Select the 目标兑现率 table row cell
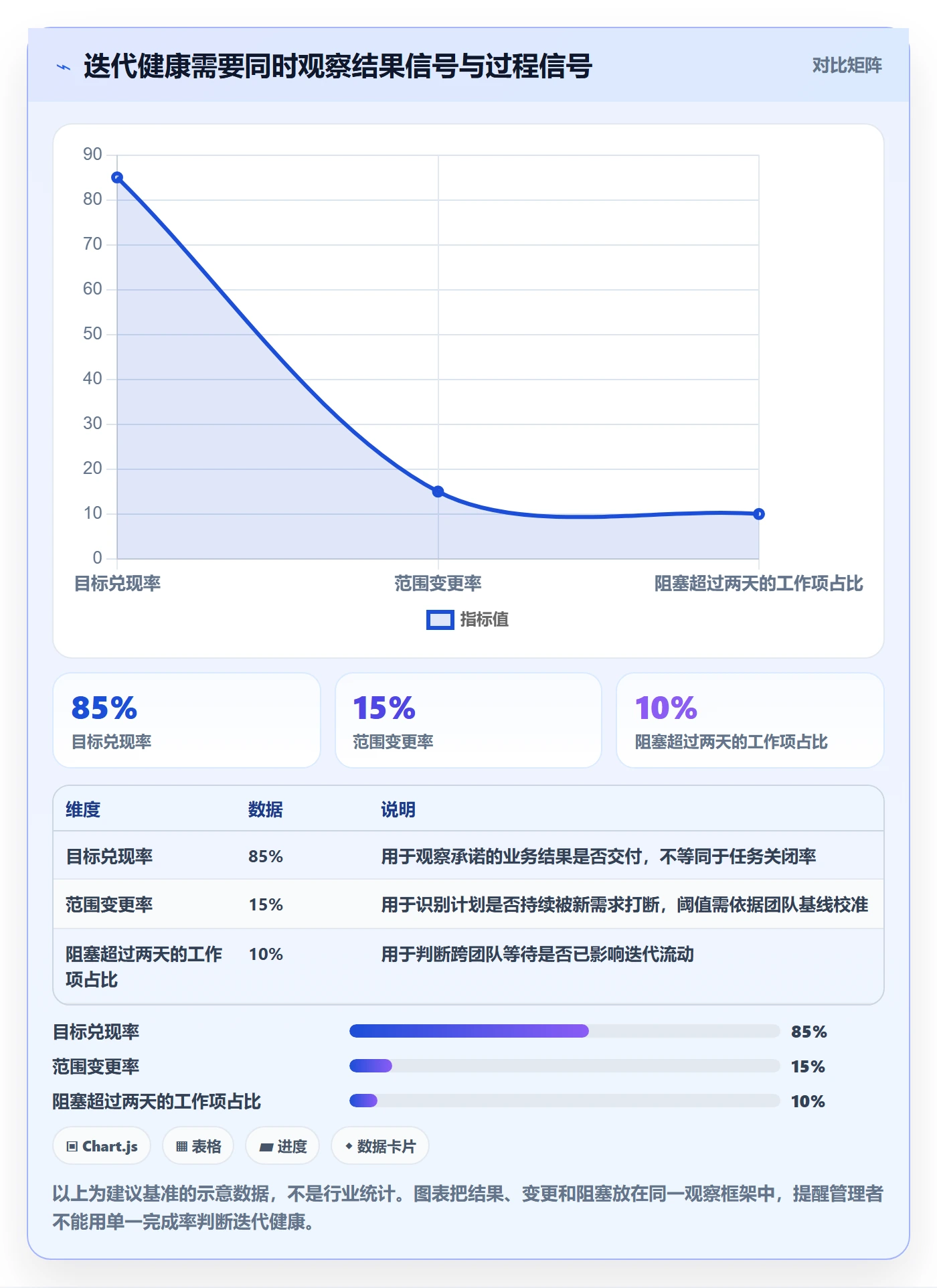The height and width of the screenshot is (1288, 937). pos(109,856)
